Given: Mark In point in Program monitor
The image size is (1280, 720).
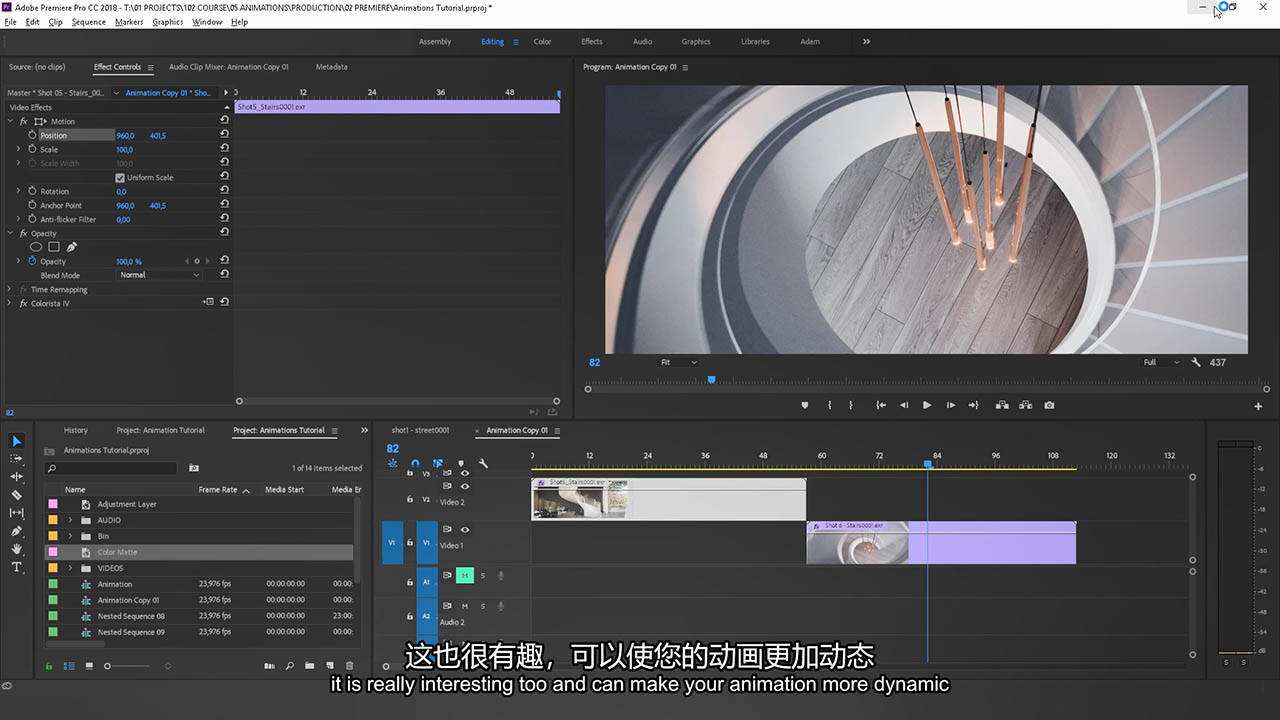Looking at the screenshot, I should [x=829, y=405].
